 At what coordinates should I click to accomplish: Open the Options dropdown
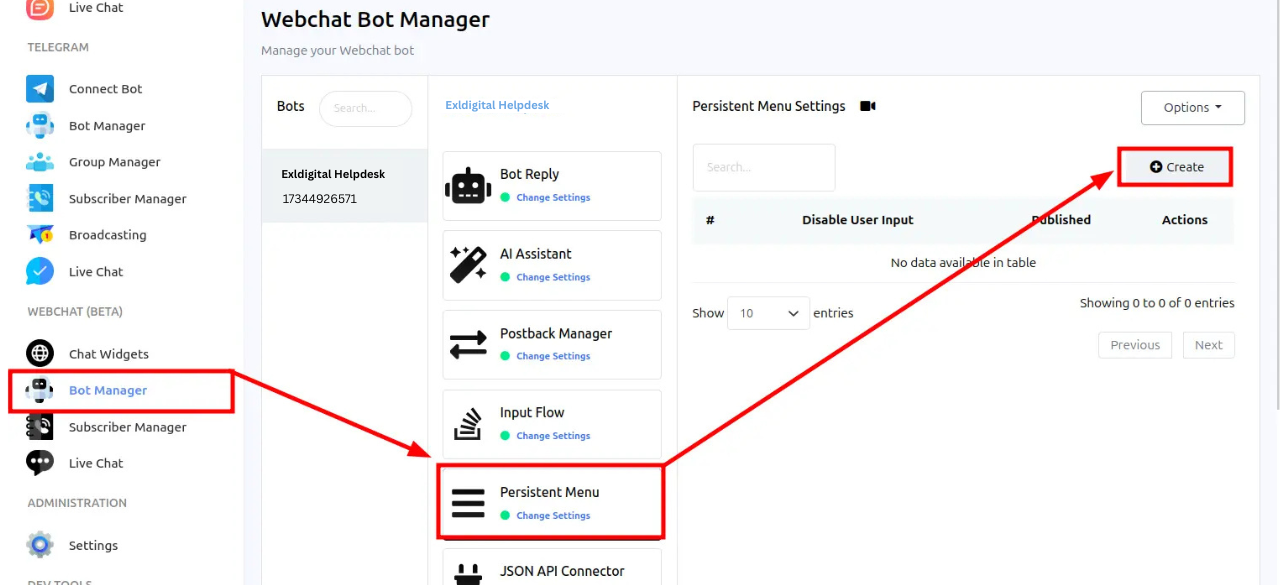coord(1193,108)
